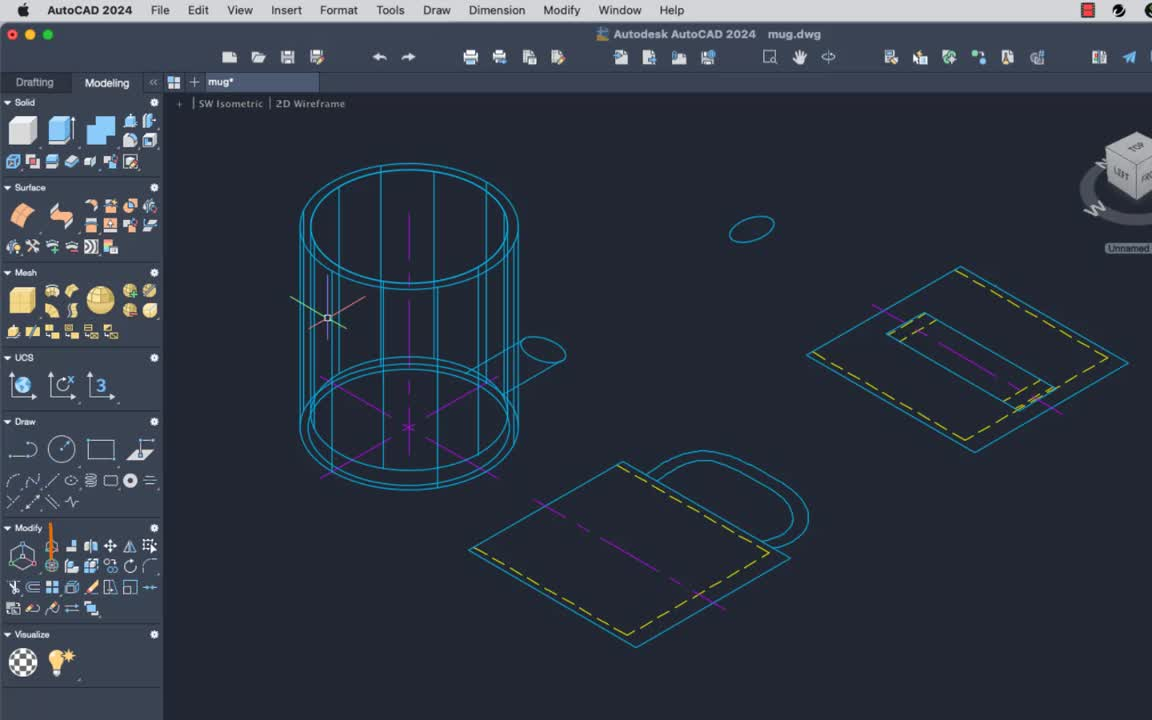Open the Materials browser checkered sphere
The image size is (1152, 720).
[23, 662]
